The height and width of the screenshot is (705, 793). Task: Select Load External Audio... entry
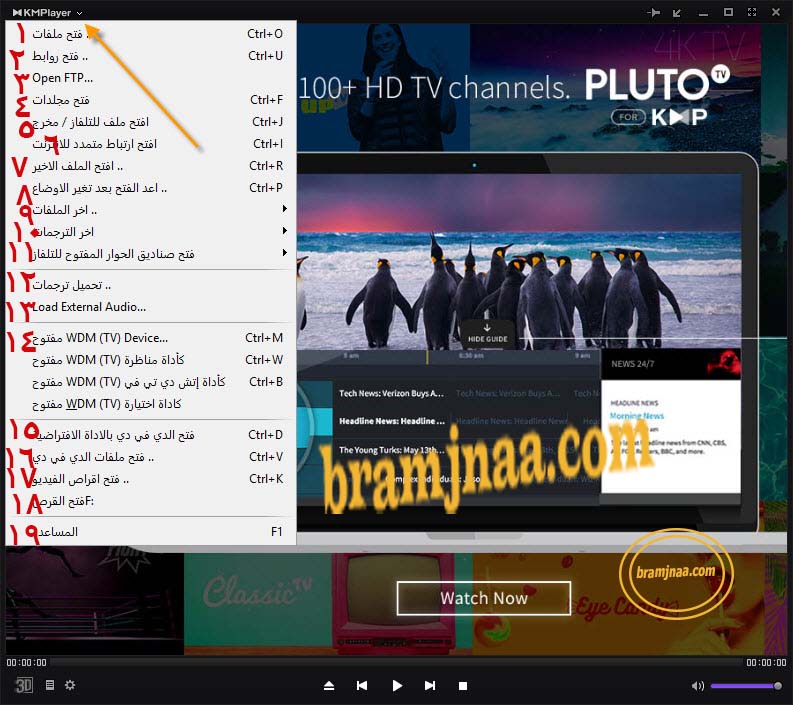(151, 307)
